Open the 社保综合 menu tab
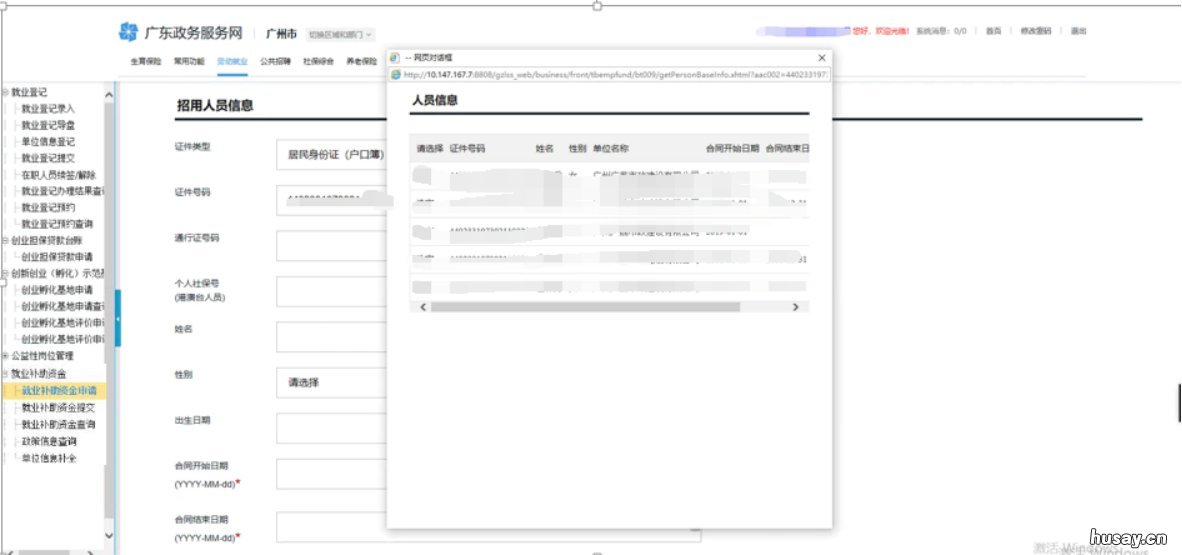The height and width of the screenshot is (555, 1182). click(x=318, y=62)
